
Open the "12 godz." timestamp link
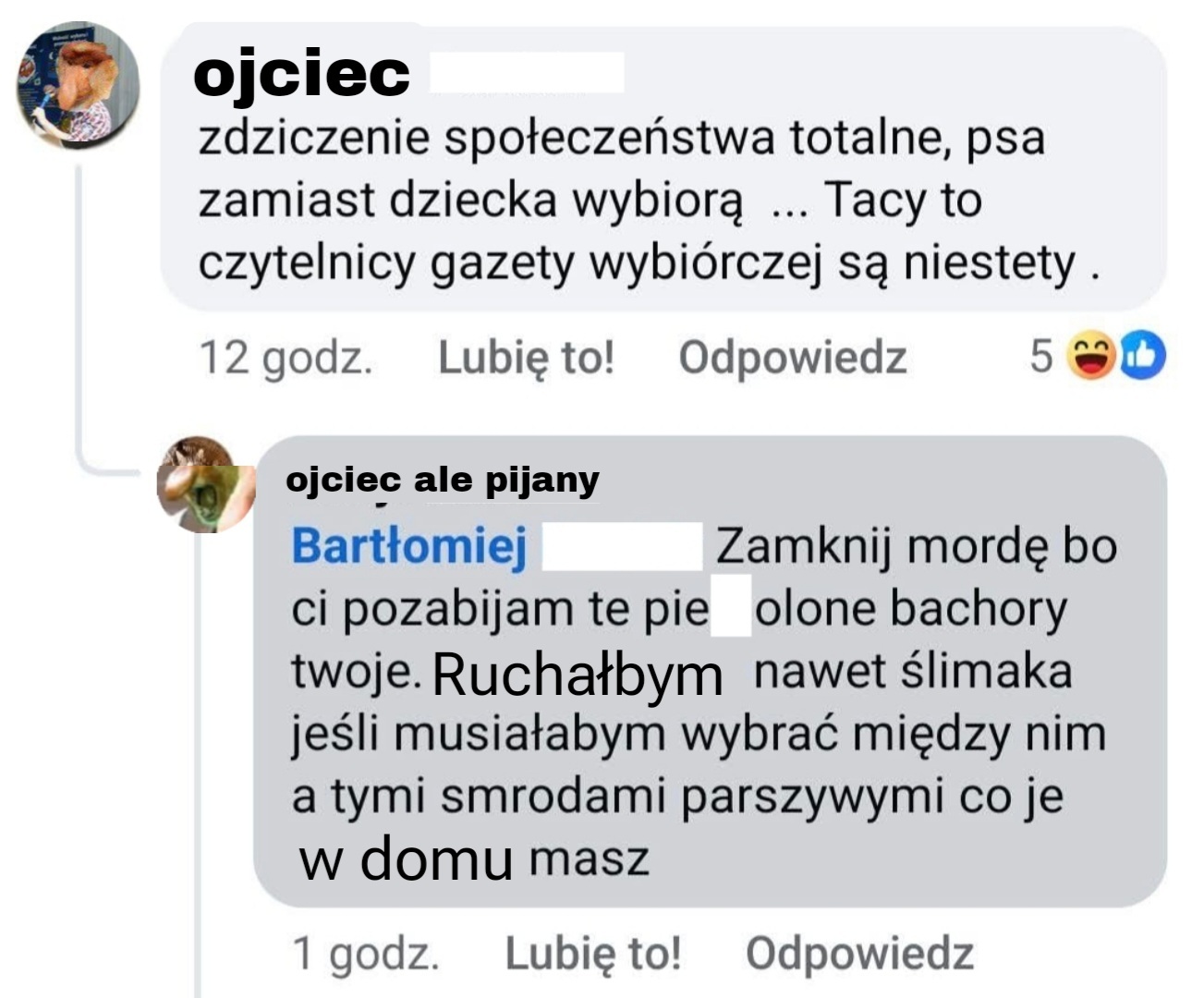point(286,358)
